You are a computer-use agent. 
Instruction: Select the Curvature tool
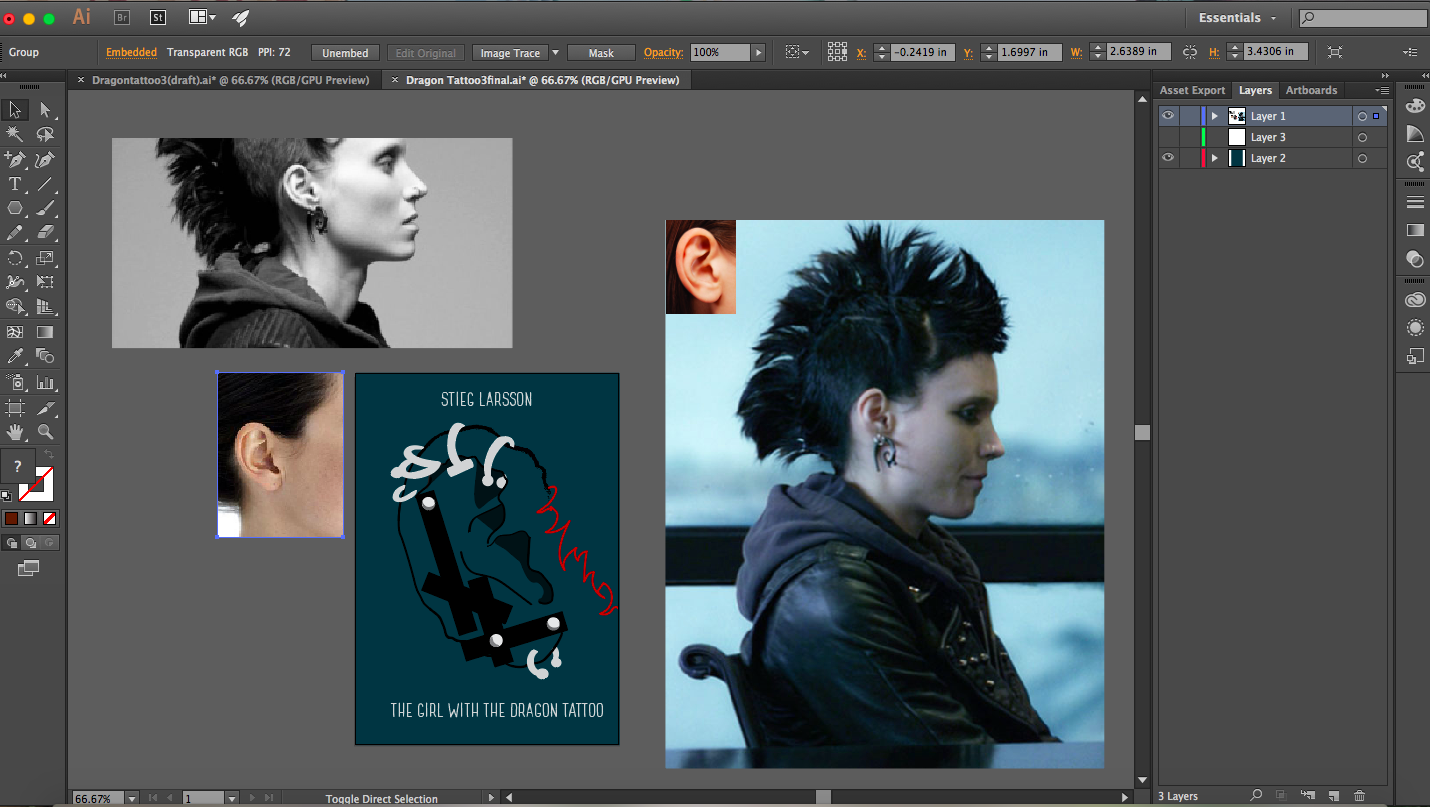pyautogui.click(x=45, y=159)
